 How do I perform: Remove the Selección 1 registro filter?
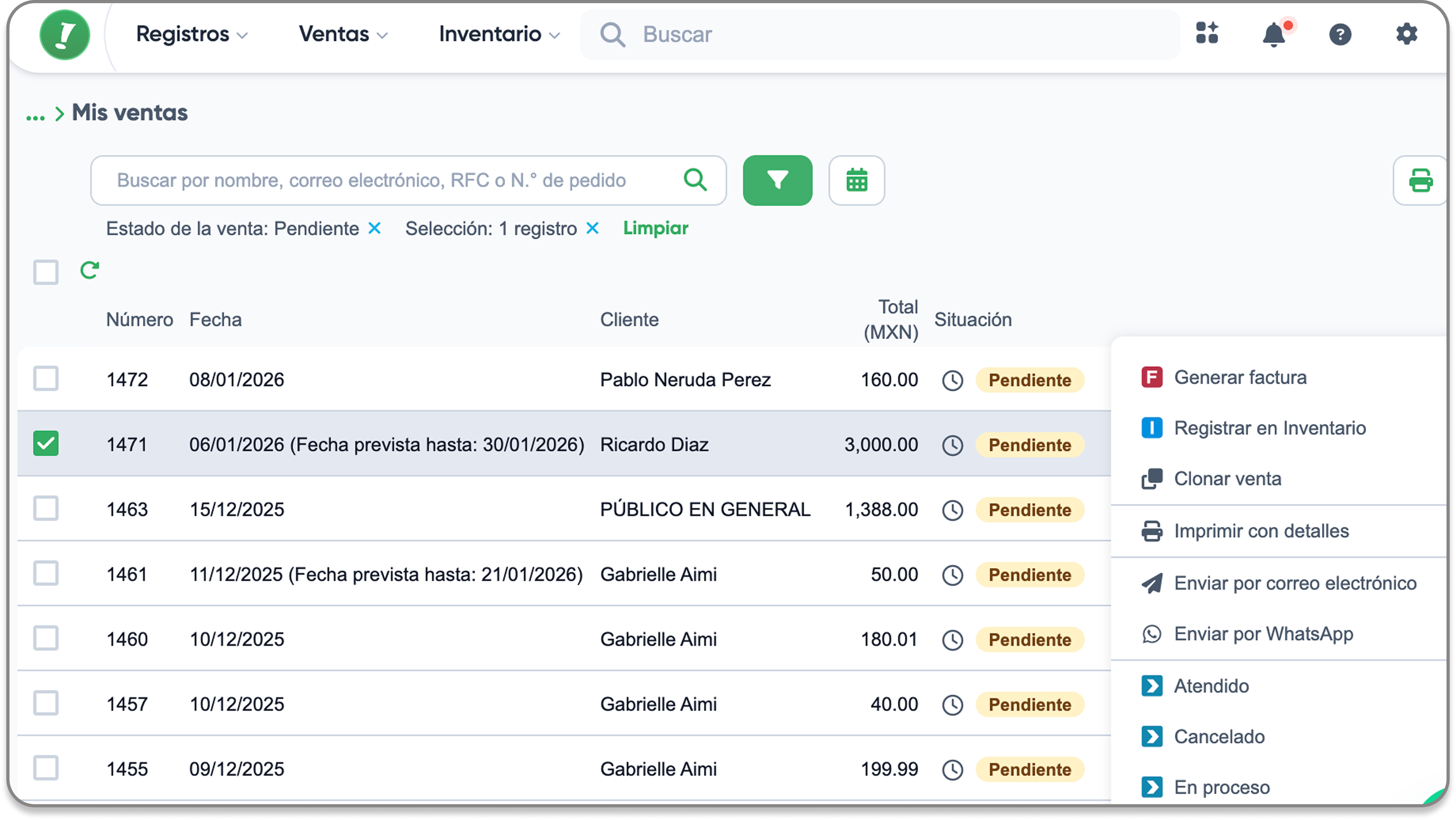pos(592,228)
